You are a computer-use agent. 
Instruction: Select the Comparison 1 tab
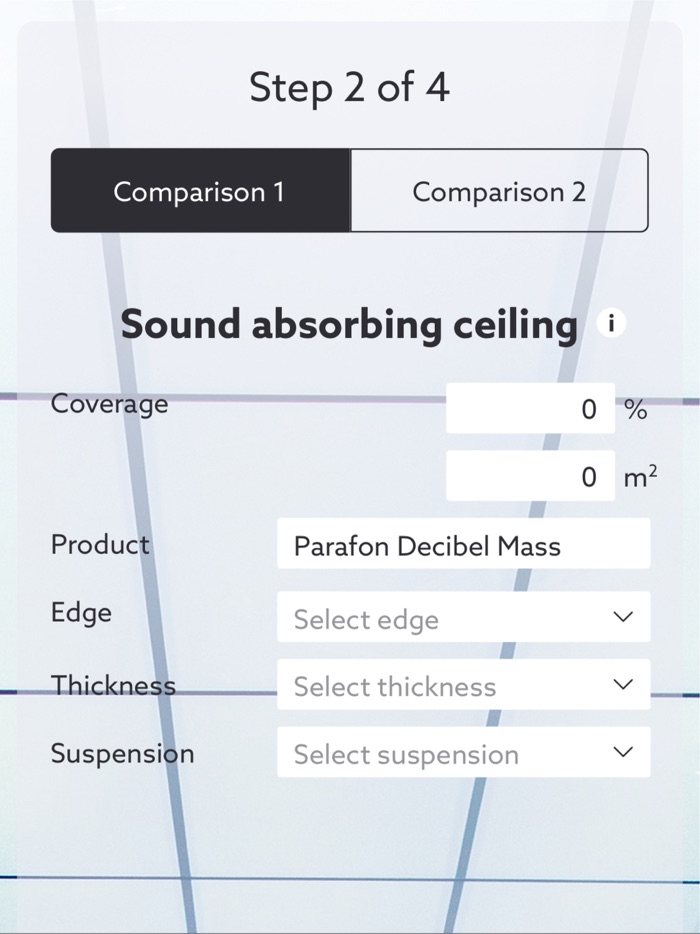click(199, 191)
